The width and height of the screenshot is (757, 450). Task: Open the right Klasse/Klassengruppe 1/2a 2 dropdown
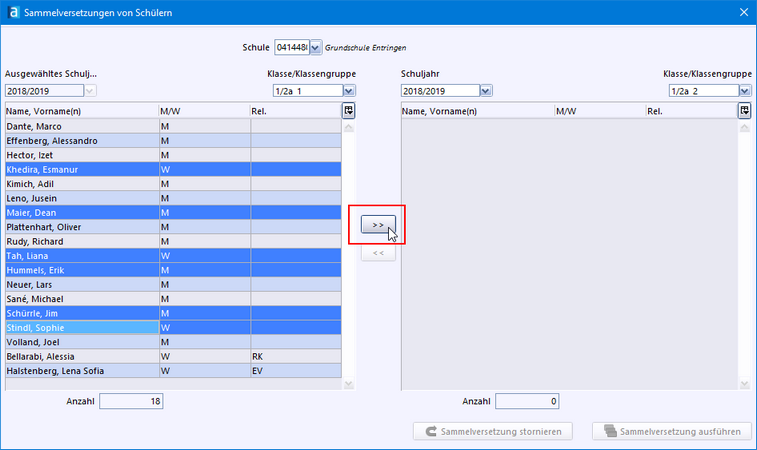click(x=745, y=91)
